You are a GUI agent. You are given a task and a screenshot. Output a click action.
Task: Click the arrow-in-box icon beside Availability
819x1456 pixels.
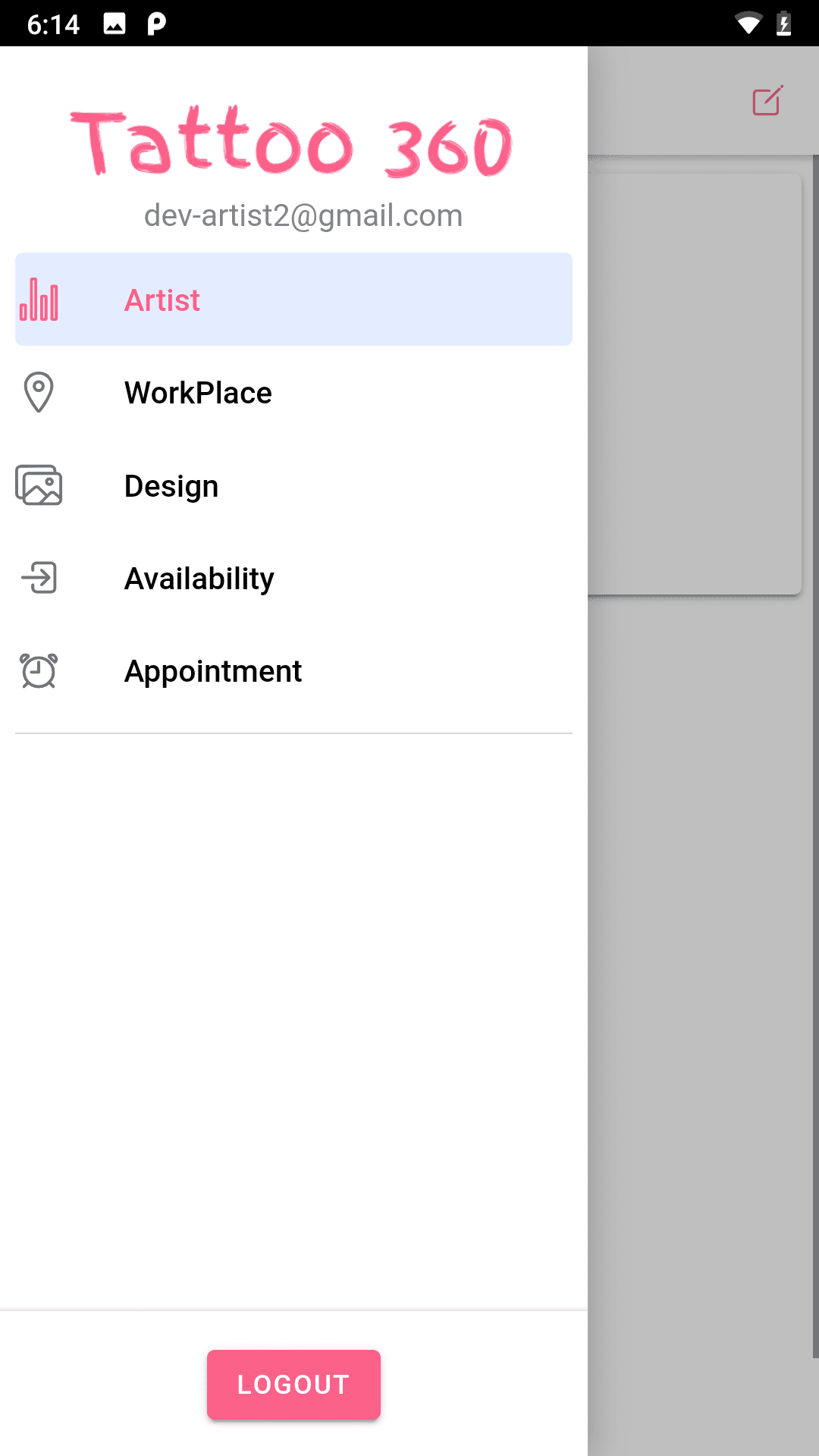pyautogui.click(x=39, y=578)
